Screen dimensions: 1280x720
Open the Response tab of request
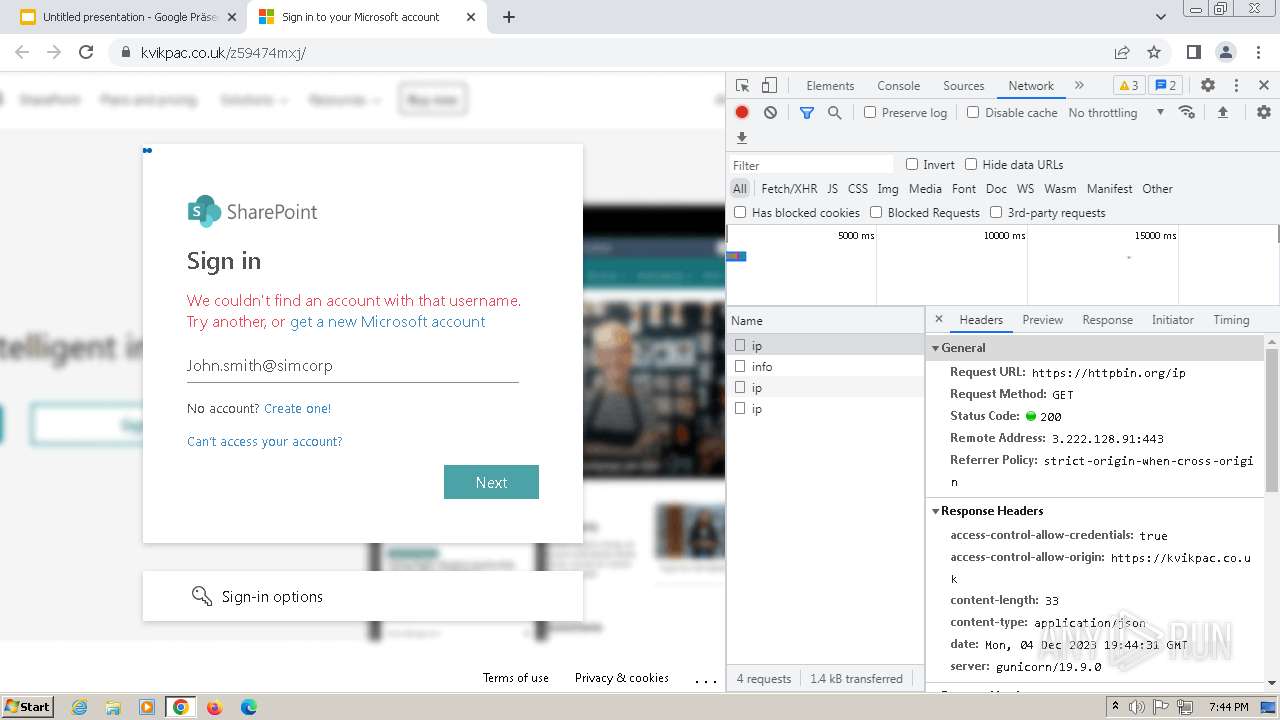[x=1107, y=320]
